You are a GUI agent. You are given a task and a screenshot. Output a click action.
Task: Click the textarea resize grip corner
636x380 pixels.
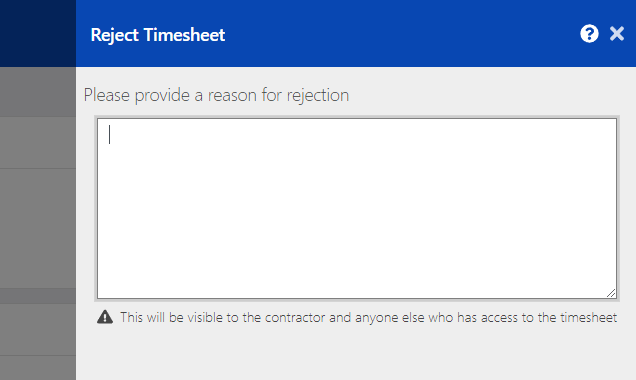pos(611,293)
